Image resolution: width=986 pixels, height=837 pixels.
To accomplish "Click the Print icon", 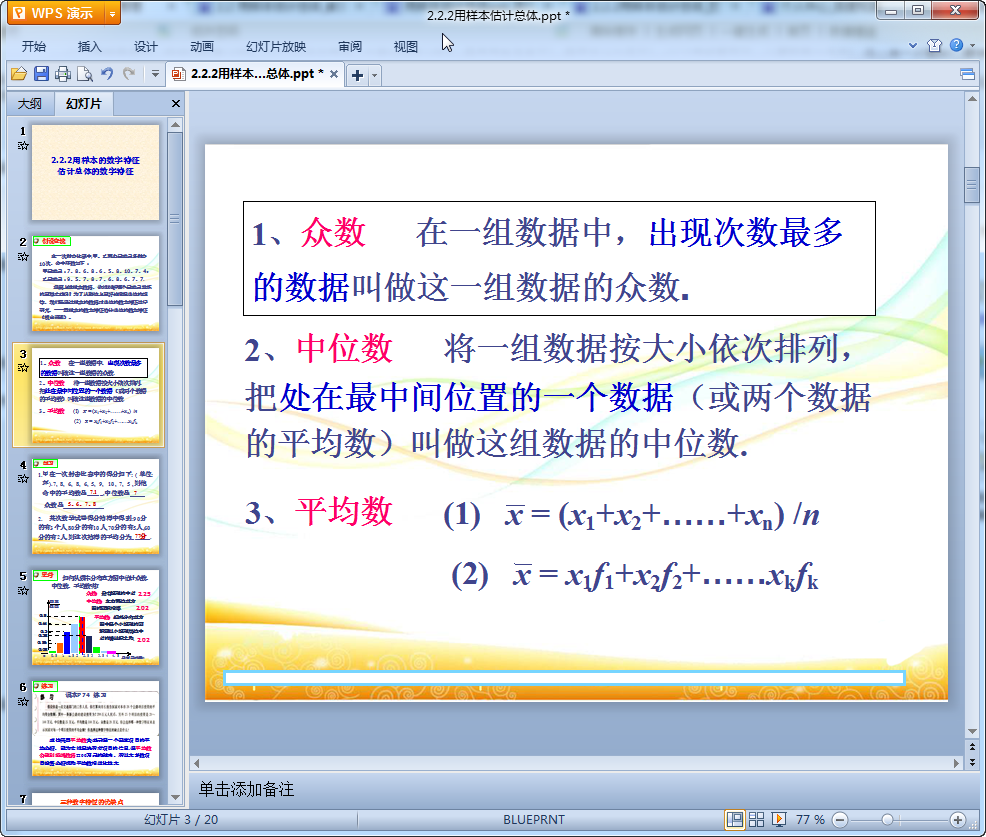I will [63, 74].
